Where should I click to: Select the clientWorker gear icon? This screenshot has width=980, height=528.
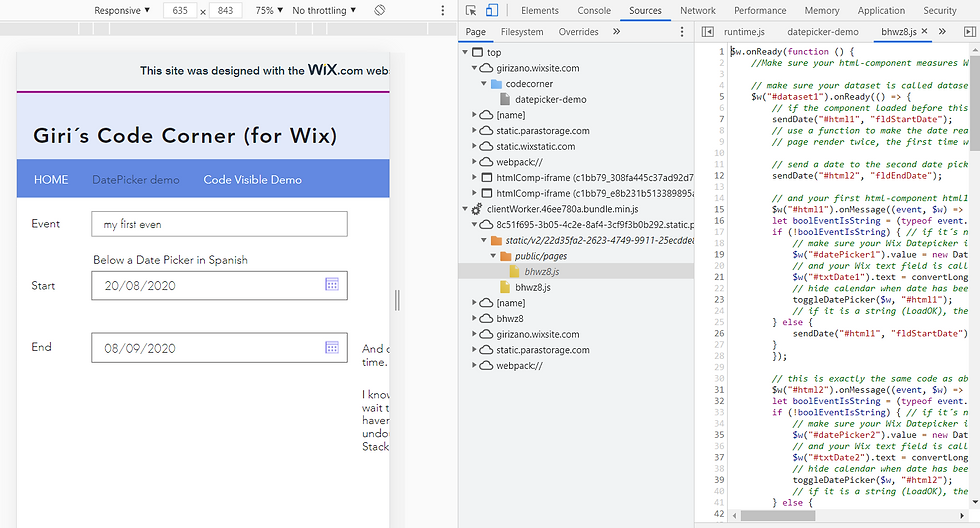pos(476,209)
